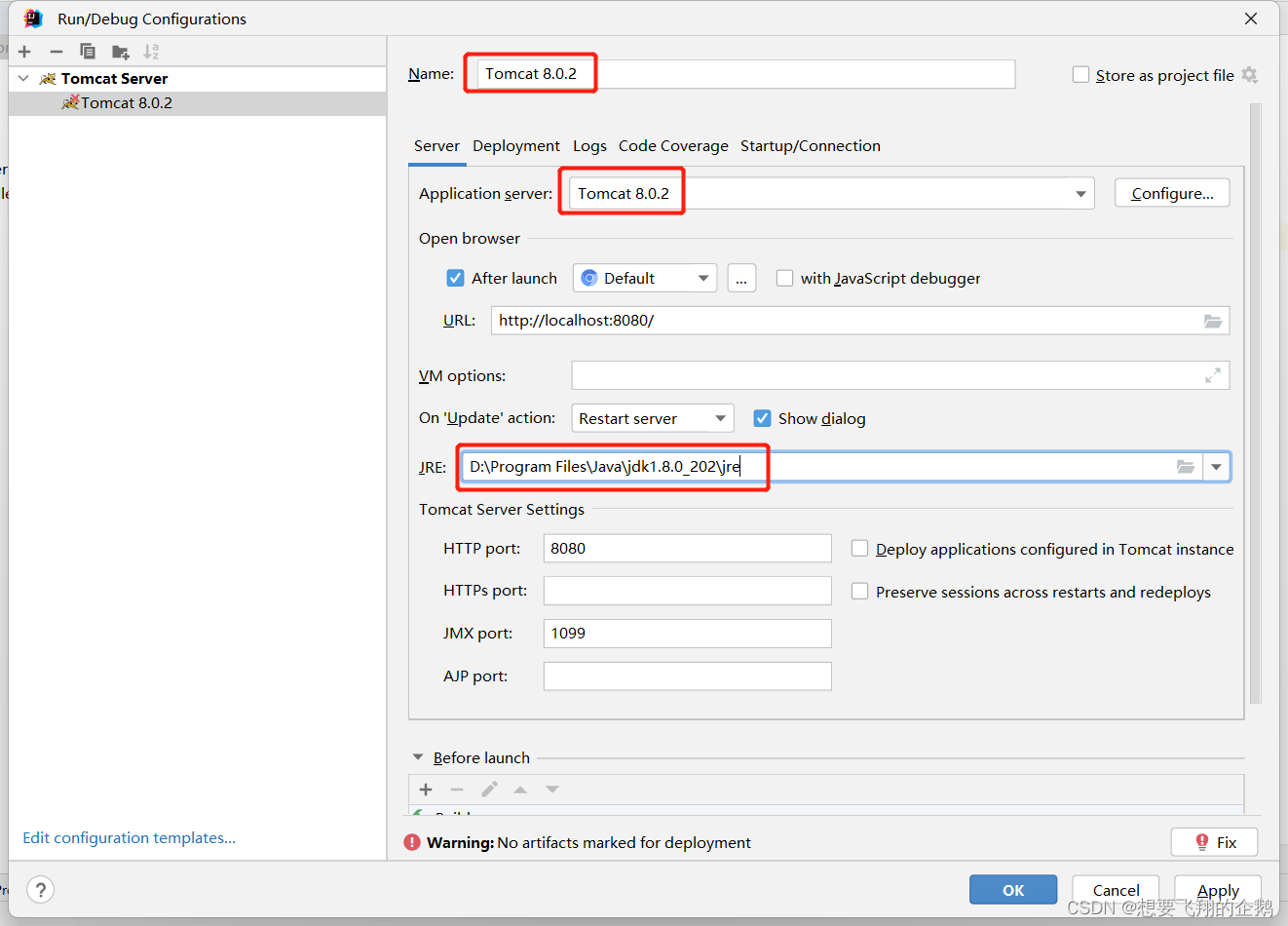
Task: Enable Store as project file
Action: pos(1080,75)
